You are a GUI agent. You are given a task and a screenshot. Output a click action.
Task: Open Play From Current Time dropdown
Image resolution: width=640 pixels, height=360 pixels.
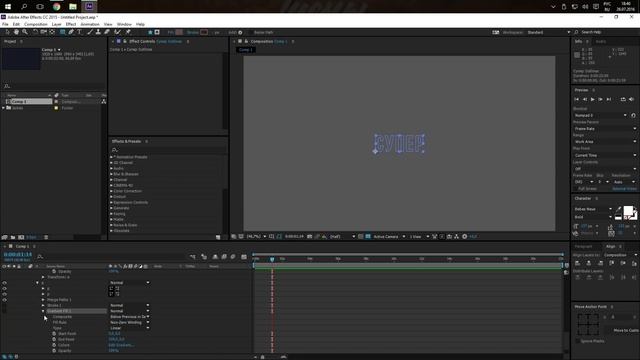pyautogui.click(x=605, y=156)
